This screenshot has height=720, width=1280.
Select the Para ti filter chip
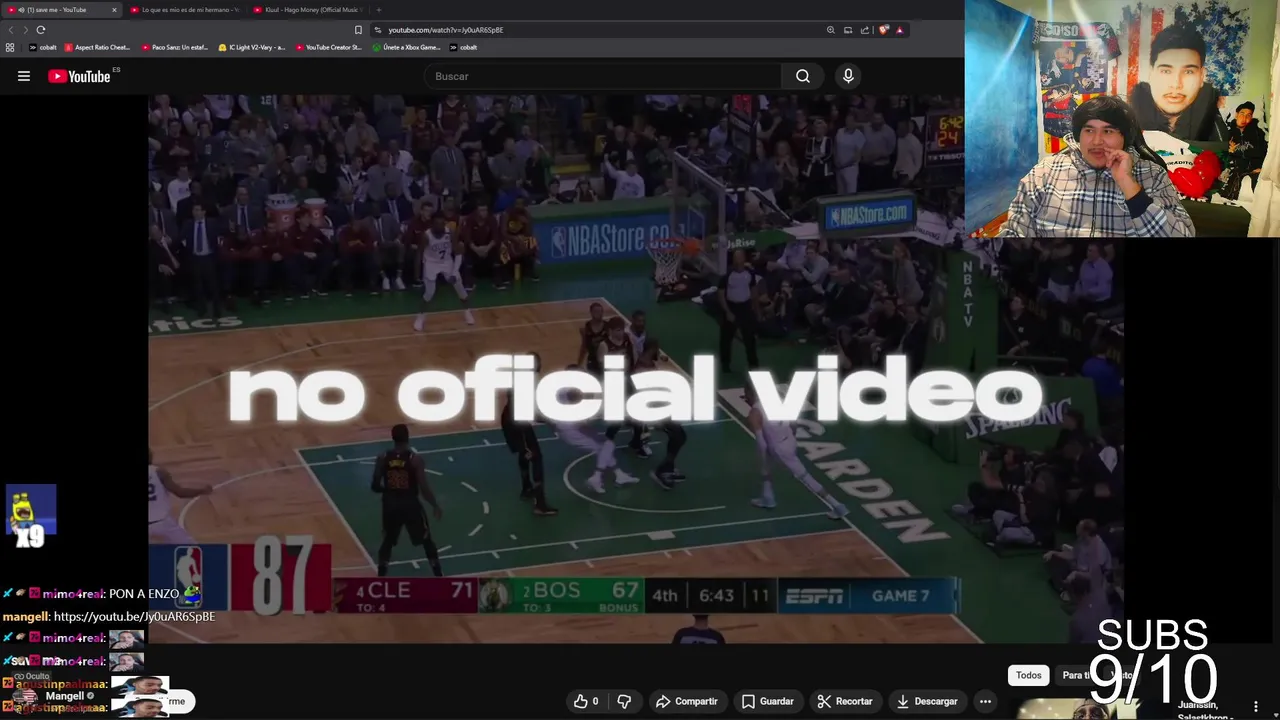(x=1078, y=675)
